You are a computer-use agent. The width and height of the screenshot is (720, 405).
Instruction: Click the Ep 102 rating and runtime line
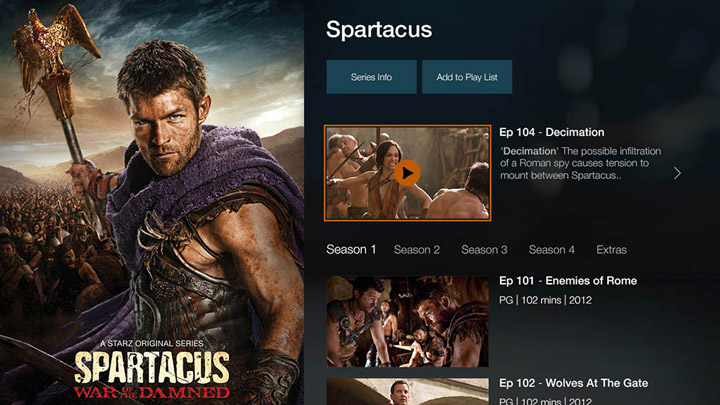[x=546, y=401]
